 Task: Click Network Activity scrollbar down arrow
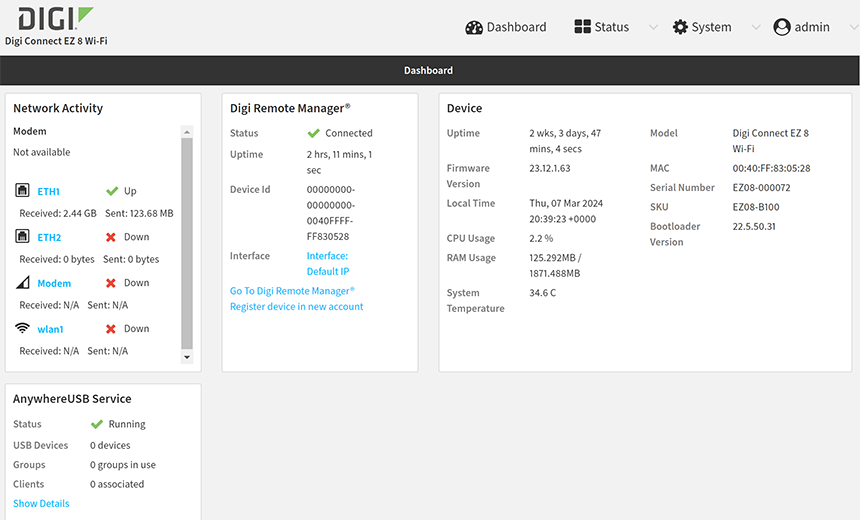(187, 357)
